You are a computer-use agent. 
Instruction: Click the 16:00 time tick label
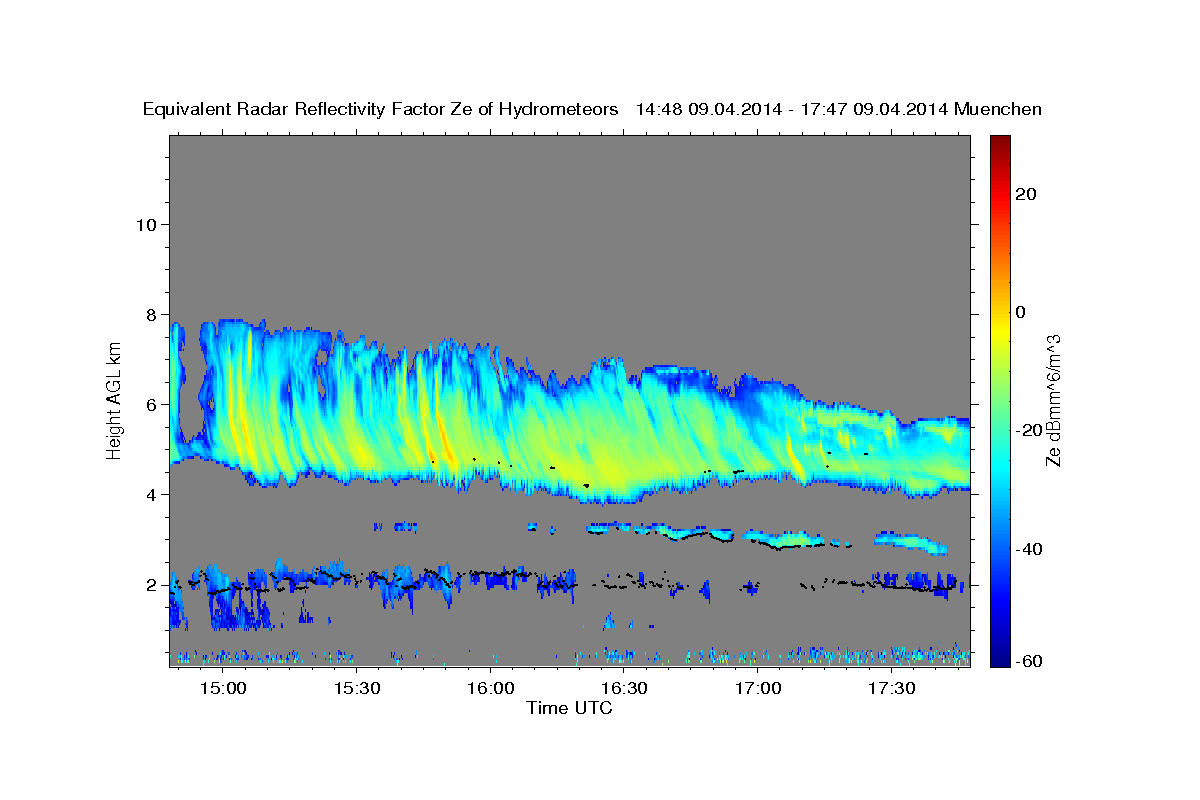click(490, 688)
